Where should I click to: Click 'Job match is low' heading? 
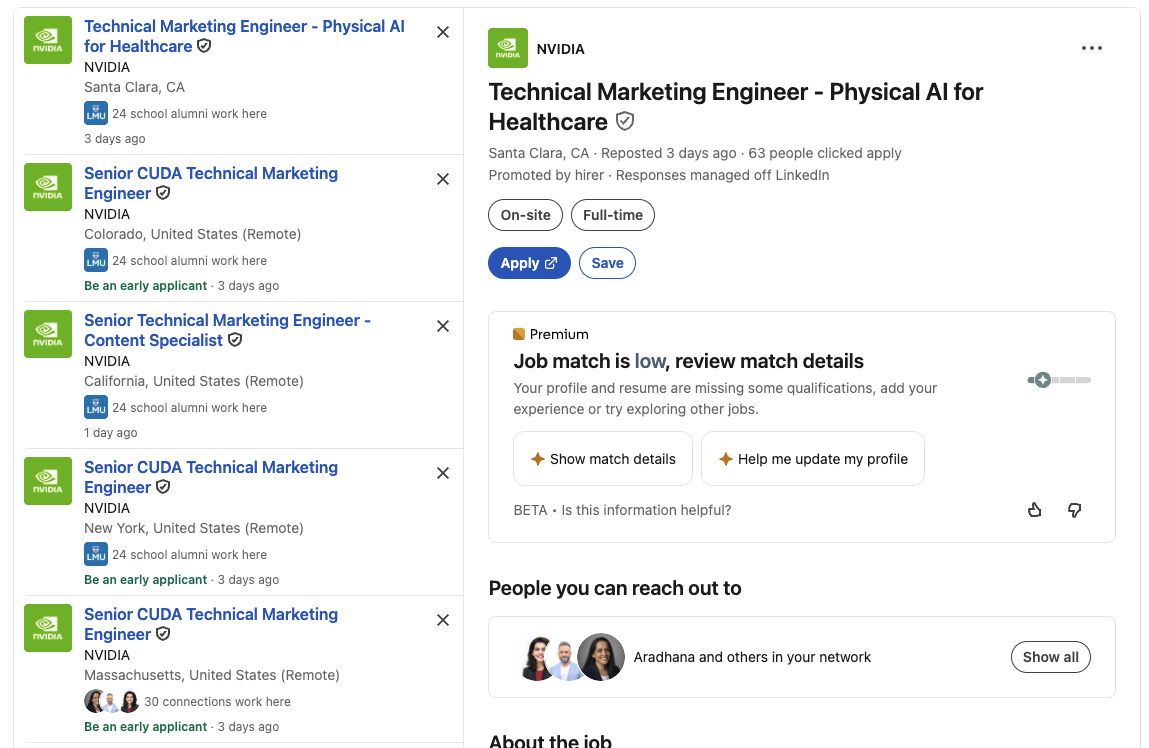tap(688, 361)
